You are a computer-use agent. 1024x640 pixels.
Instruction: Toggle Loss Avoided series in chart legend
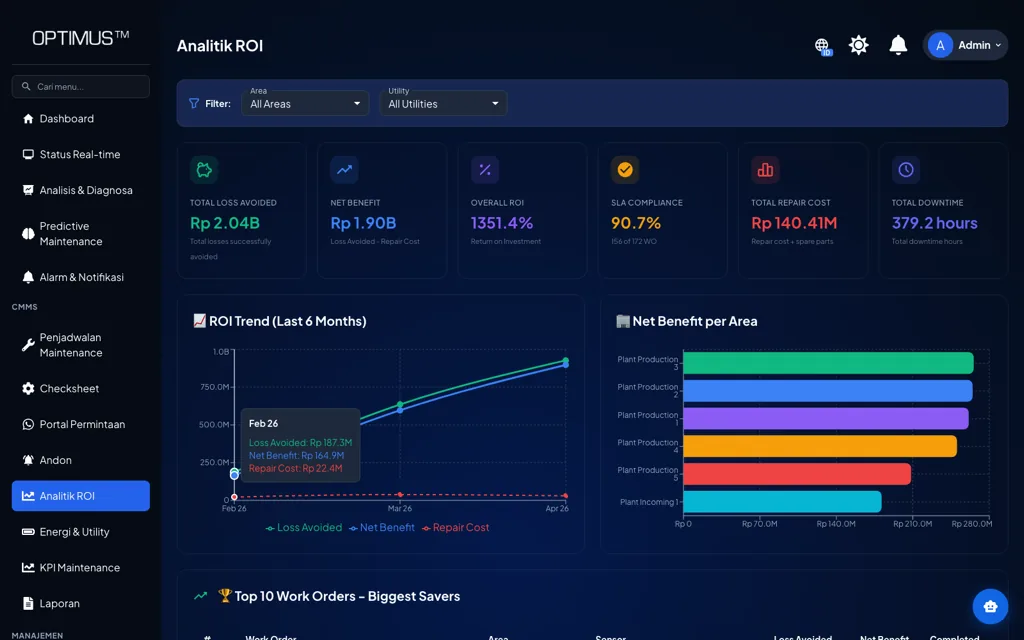pyautogui.click(x=304, y=528)
